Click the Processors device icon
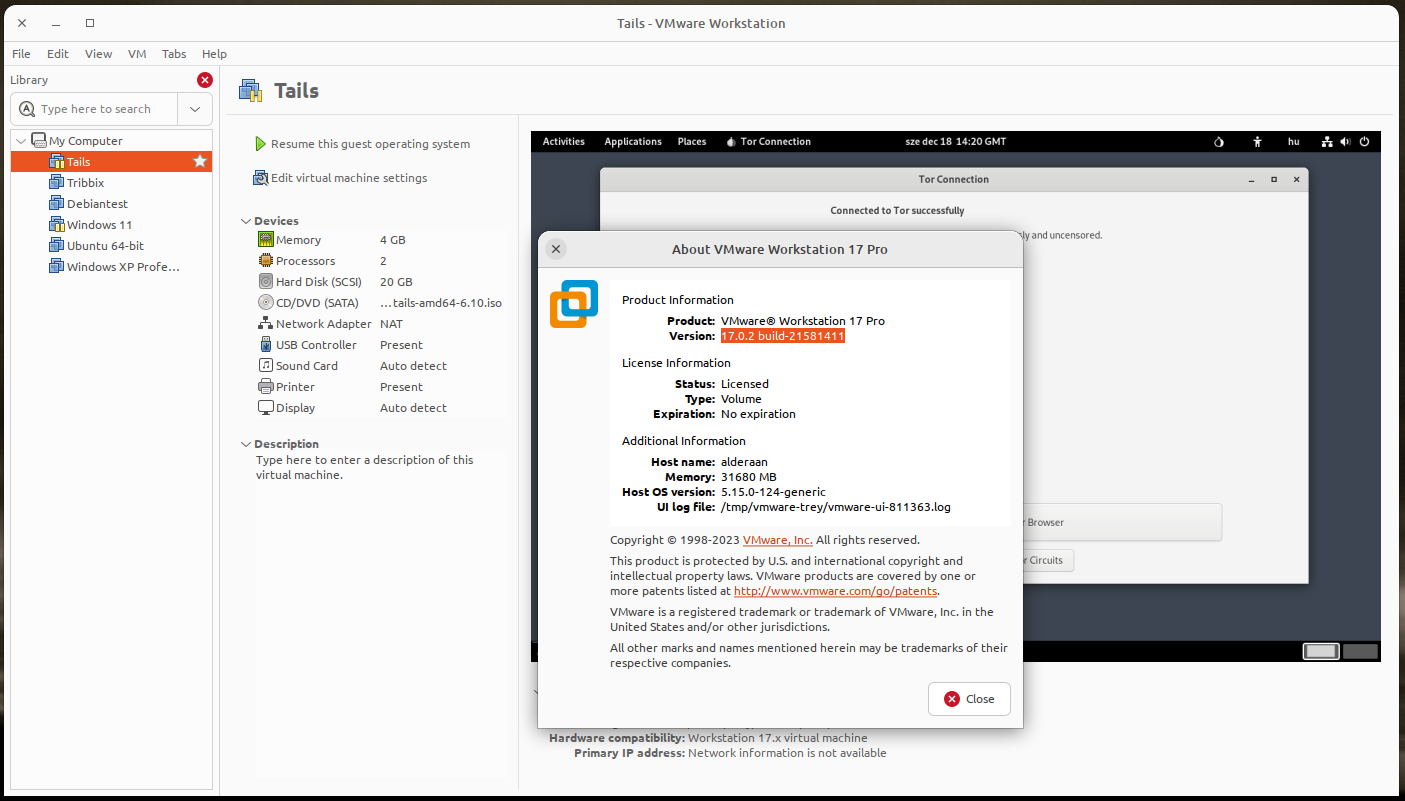The height and width of the screenshot is (801, 1405). tap(266, 261)
